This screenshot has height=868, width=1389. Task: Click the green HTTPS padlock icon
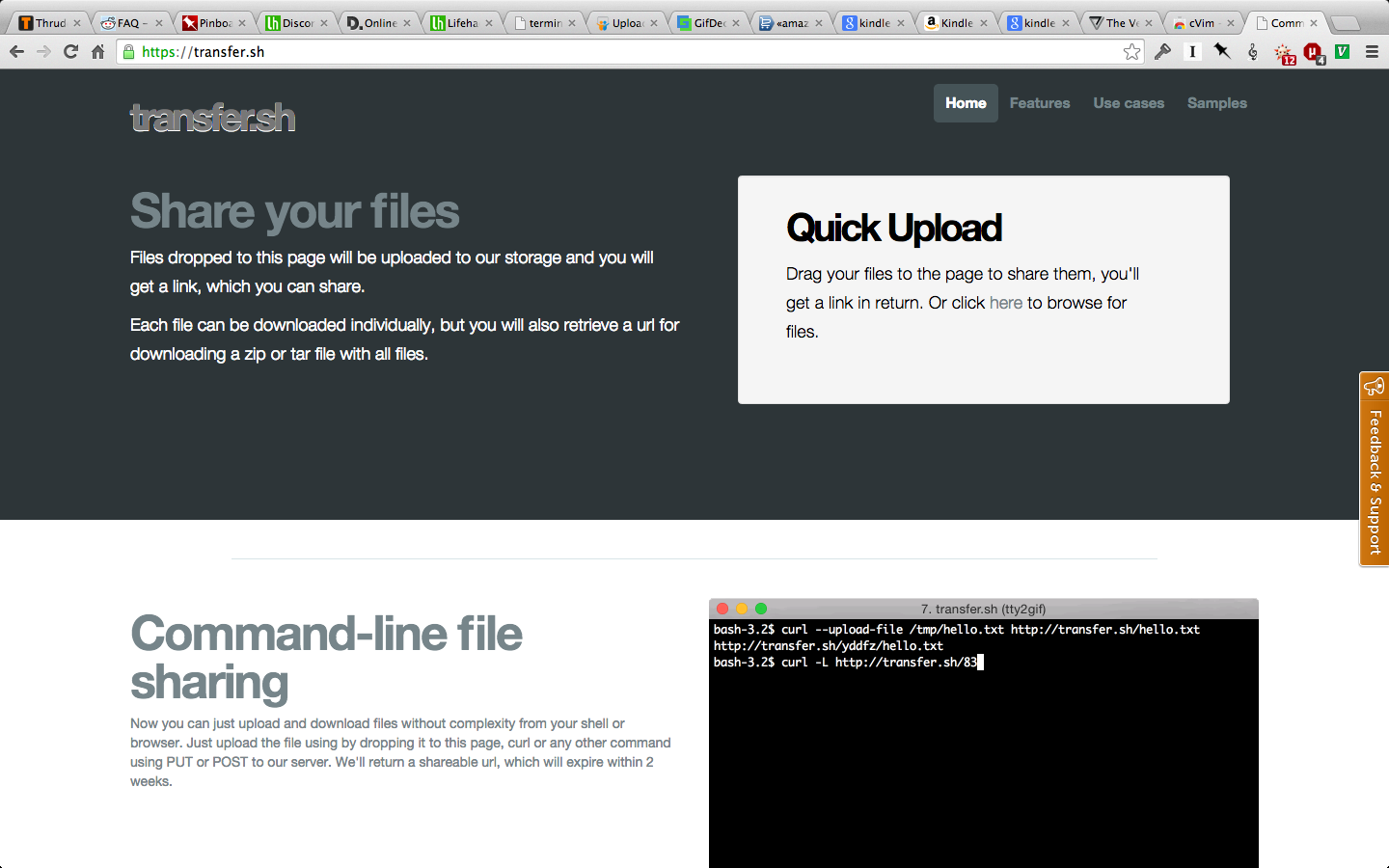click(x=129, y=51)
